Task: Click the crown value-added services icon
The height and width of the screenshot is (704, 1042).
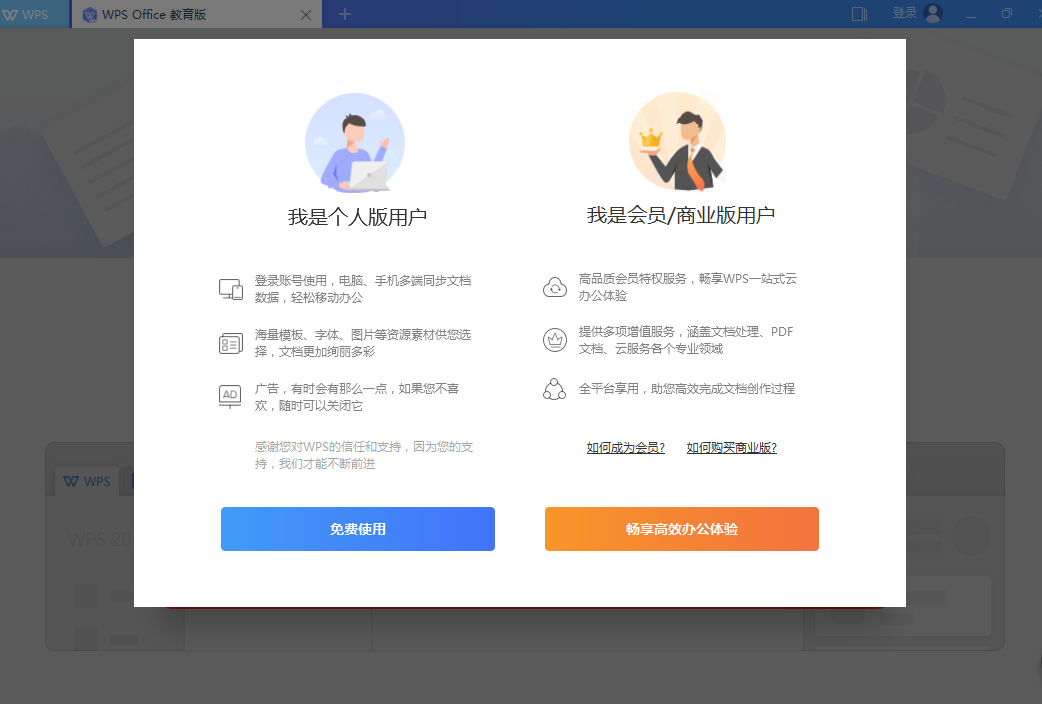Action: pos(555,340)
